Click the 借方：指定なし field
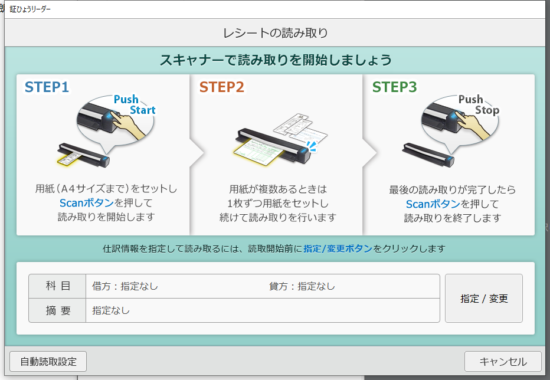This screenshot has width=550, height=380. (125, 286)
